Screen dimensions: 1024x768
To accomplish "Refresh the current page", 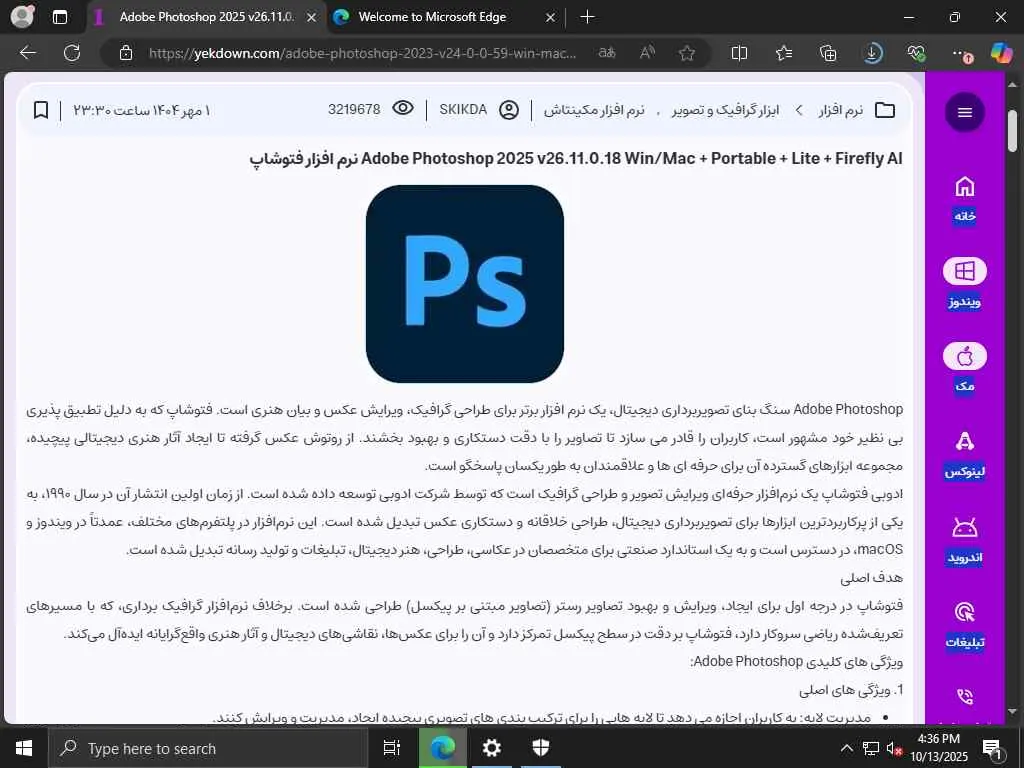I will [x=71, y=53].
